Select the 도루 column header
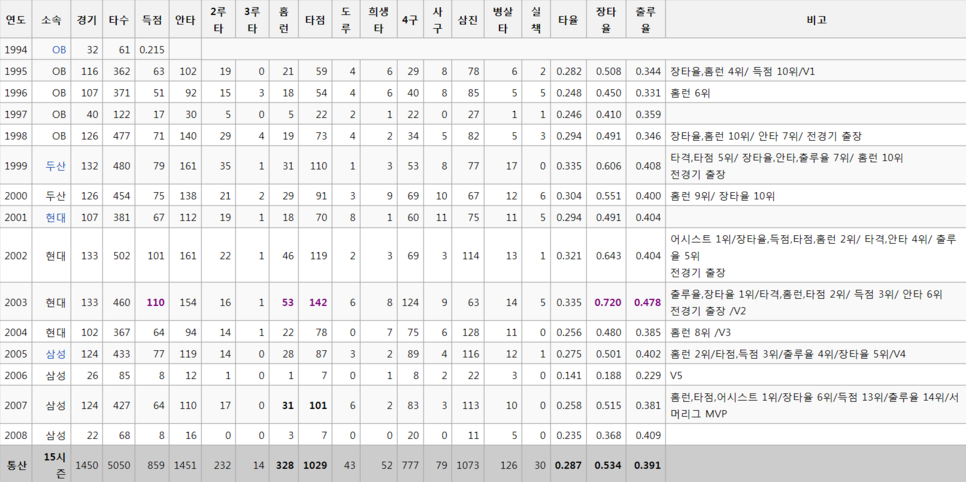The height and width of the screenshot is (482, 966). (x=346, y=20)
